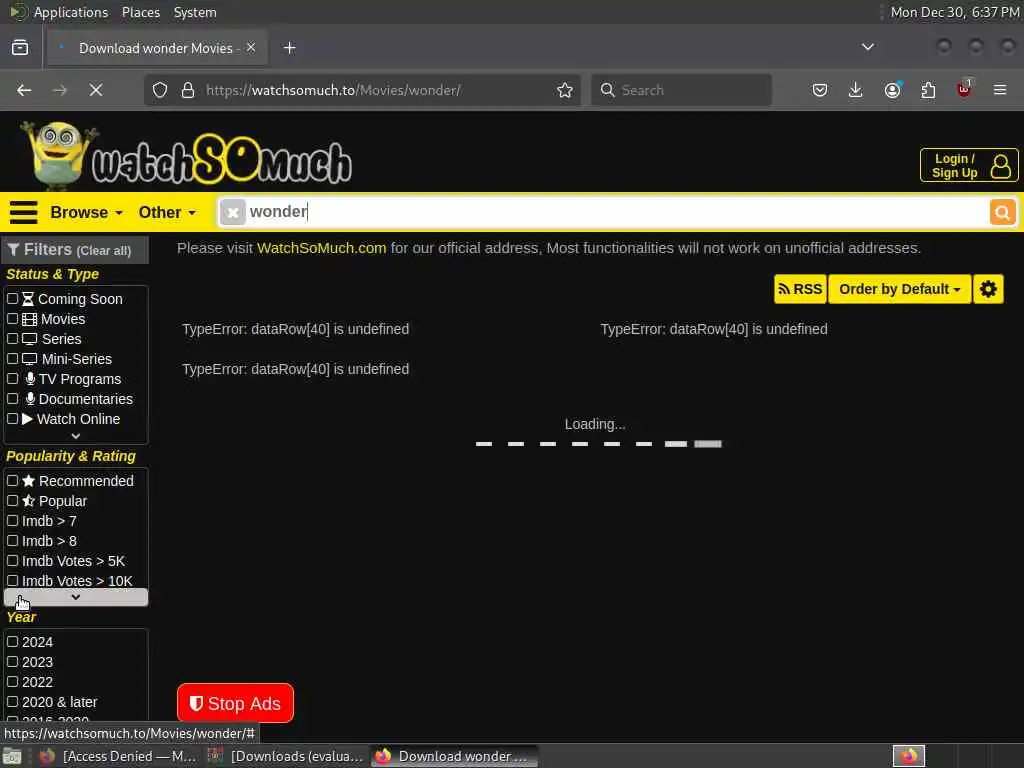Click the Login / Sign Up button
Viewport: 1024px width, 768px height.
pyautogui.click(x=969, y=166)
